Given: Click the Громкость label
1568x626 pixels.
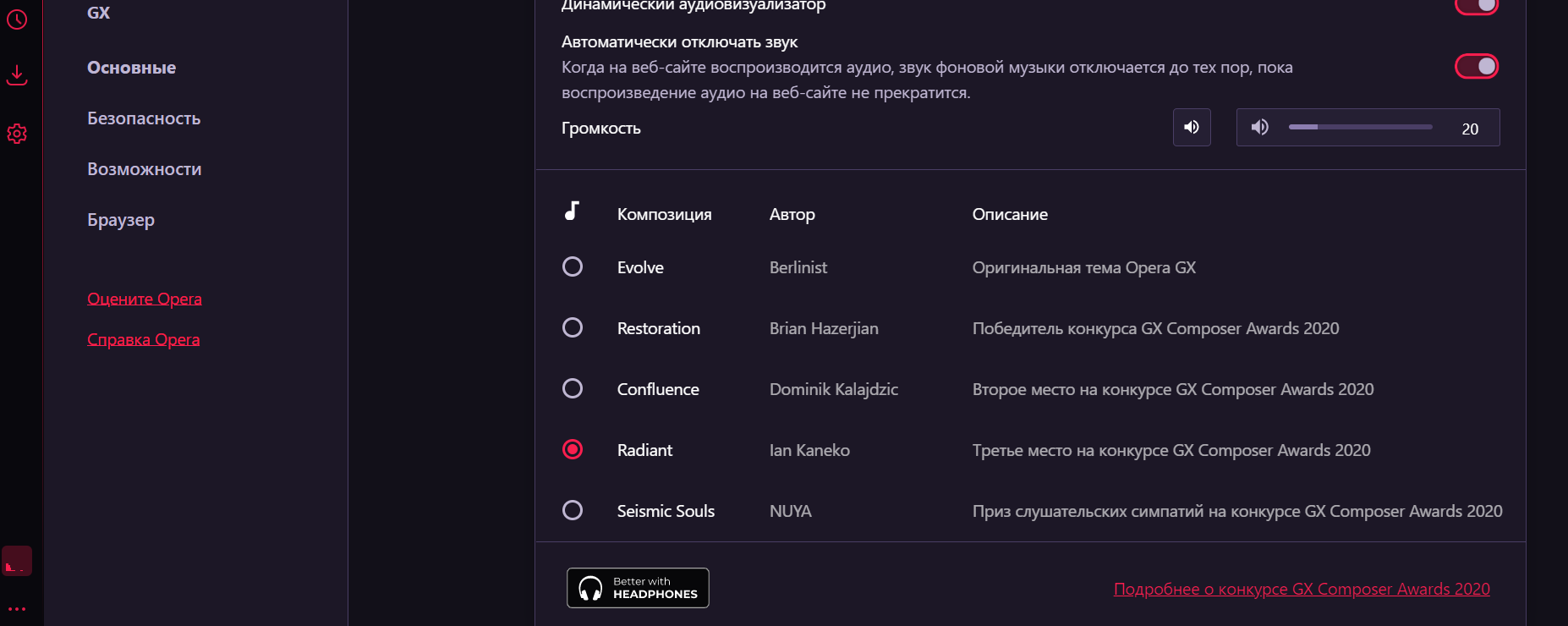Looking at the screenshot, I should (x=601, y=129).
